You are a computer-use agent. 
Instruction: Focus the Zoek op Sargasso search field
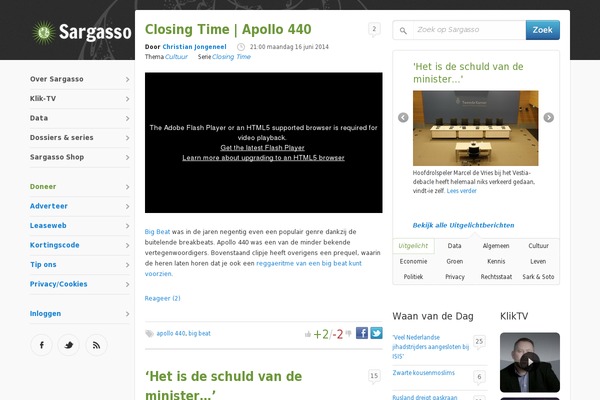pos(469,30)
